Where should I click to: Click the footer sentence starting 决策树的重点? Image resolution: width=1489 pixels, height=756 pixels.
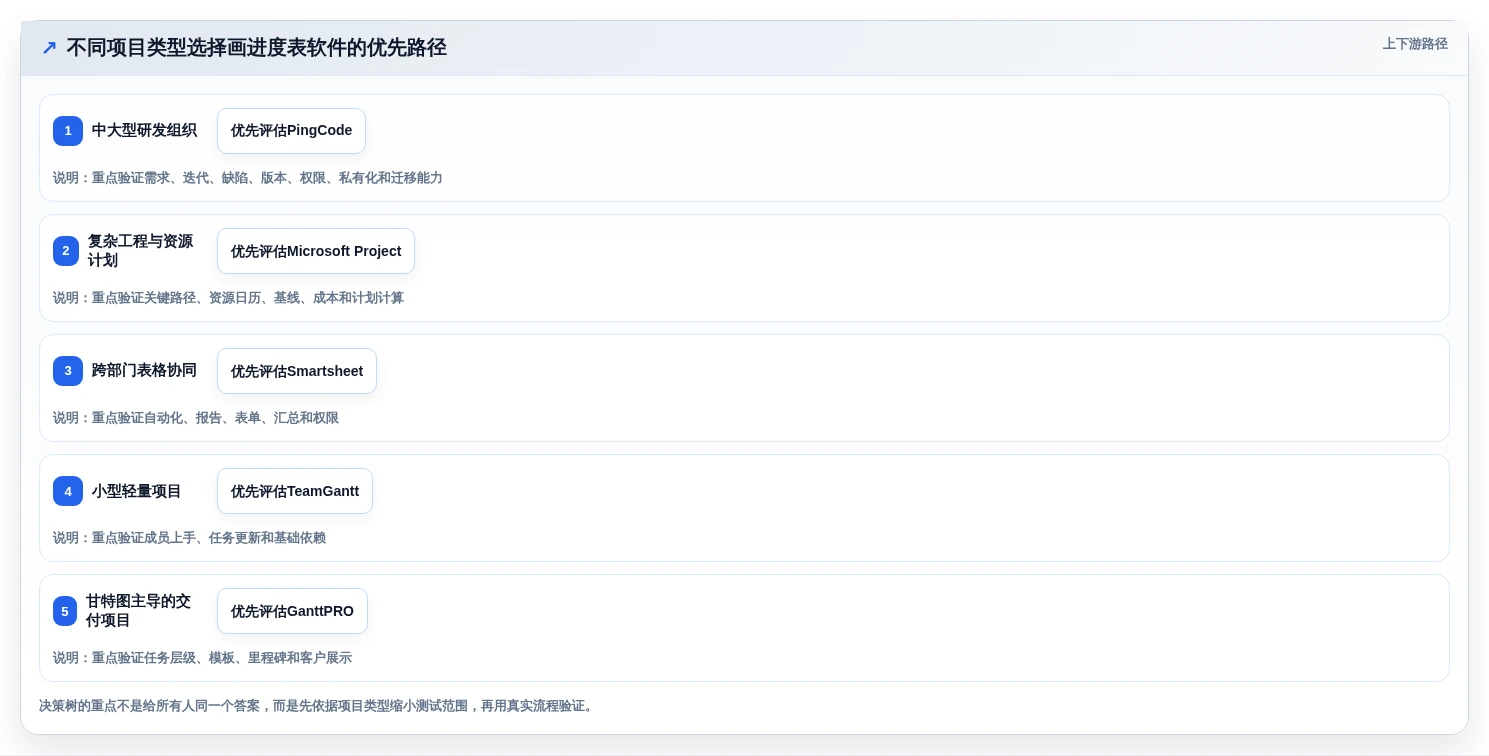pyautogui.click(x=318, y=706)
